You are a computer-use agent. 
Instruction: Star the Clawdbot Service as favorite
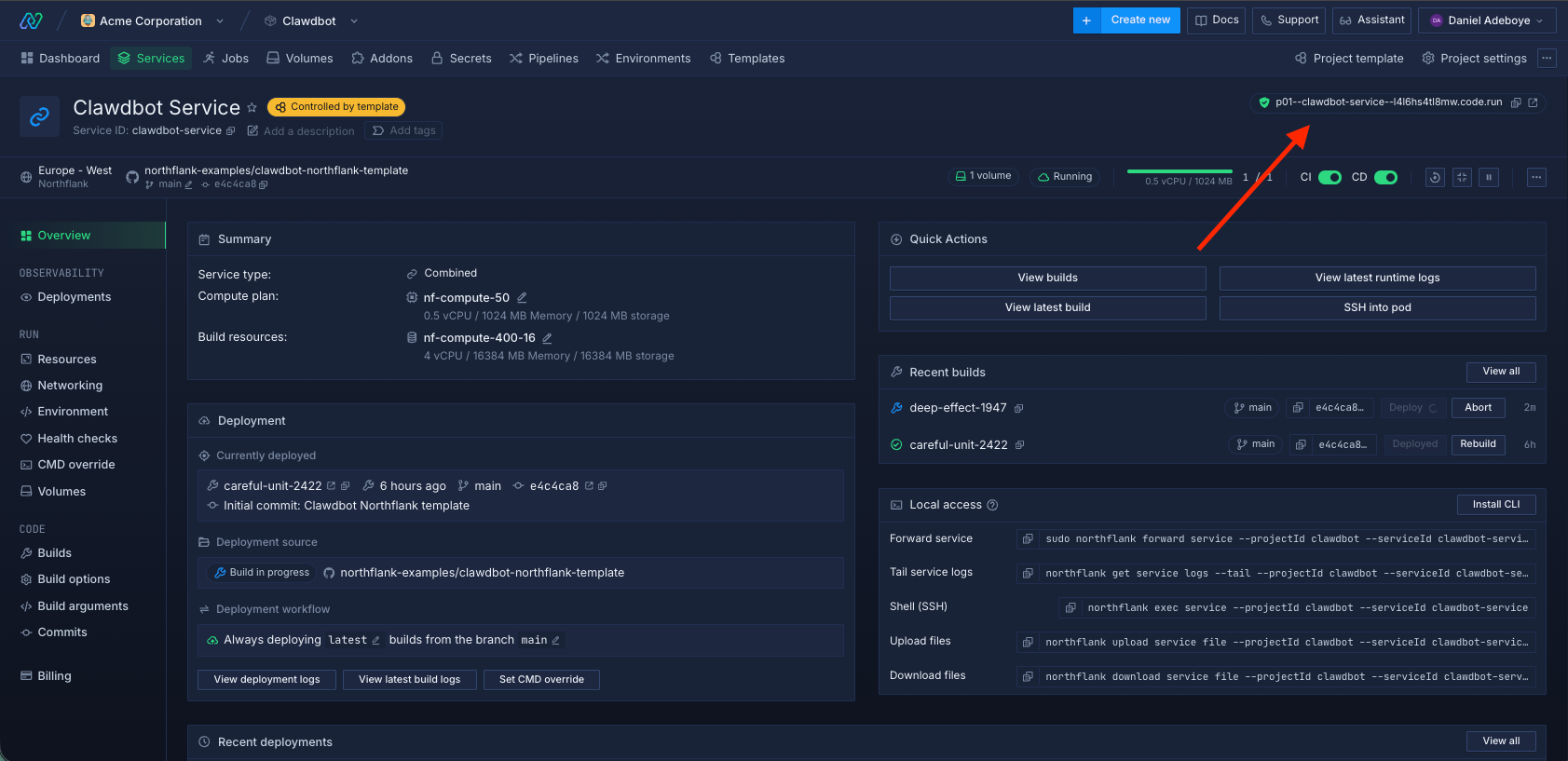tap(252, 108)
